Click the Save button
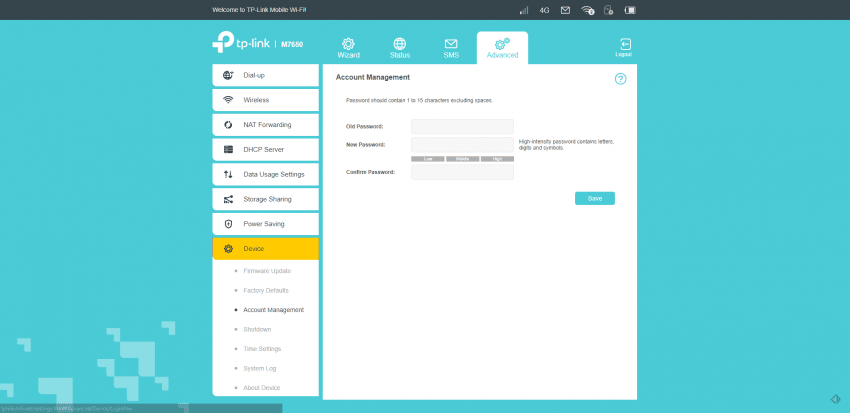Viewport: 850px width, 413px height. [595, 198]
